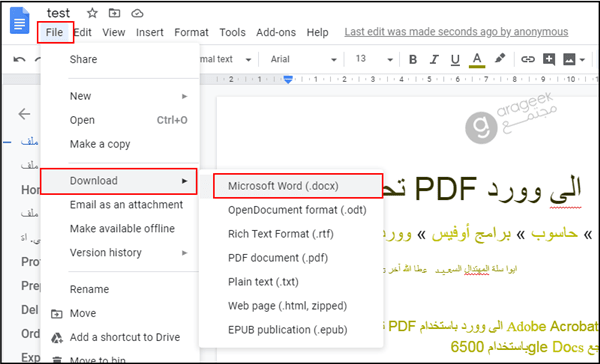Star the test document
Image resolution: width=600 pixels, height=364 pixels.
click(92, 13)
